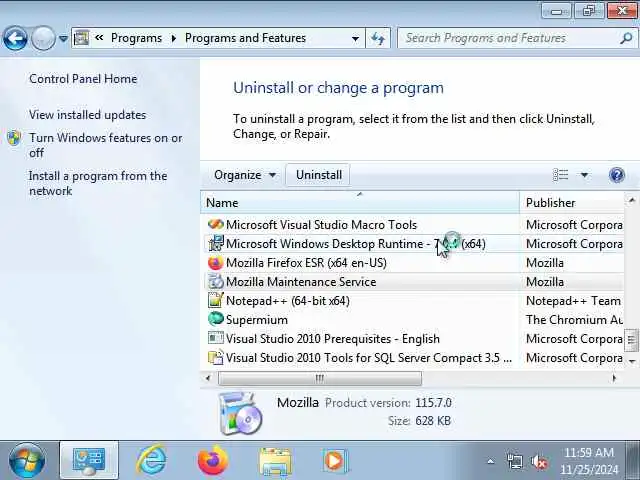
Task: Select Visual Studio 2010 Tools for SQL Server
Action: (412, 358)
